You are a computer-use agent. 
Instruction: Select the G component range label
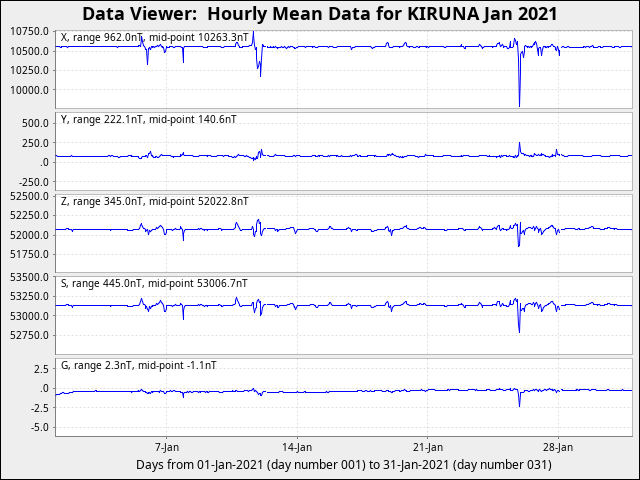coord(138,365)
